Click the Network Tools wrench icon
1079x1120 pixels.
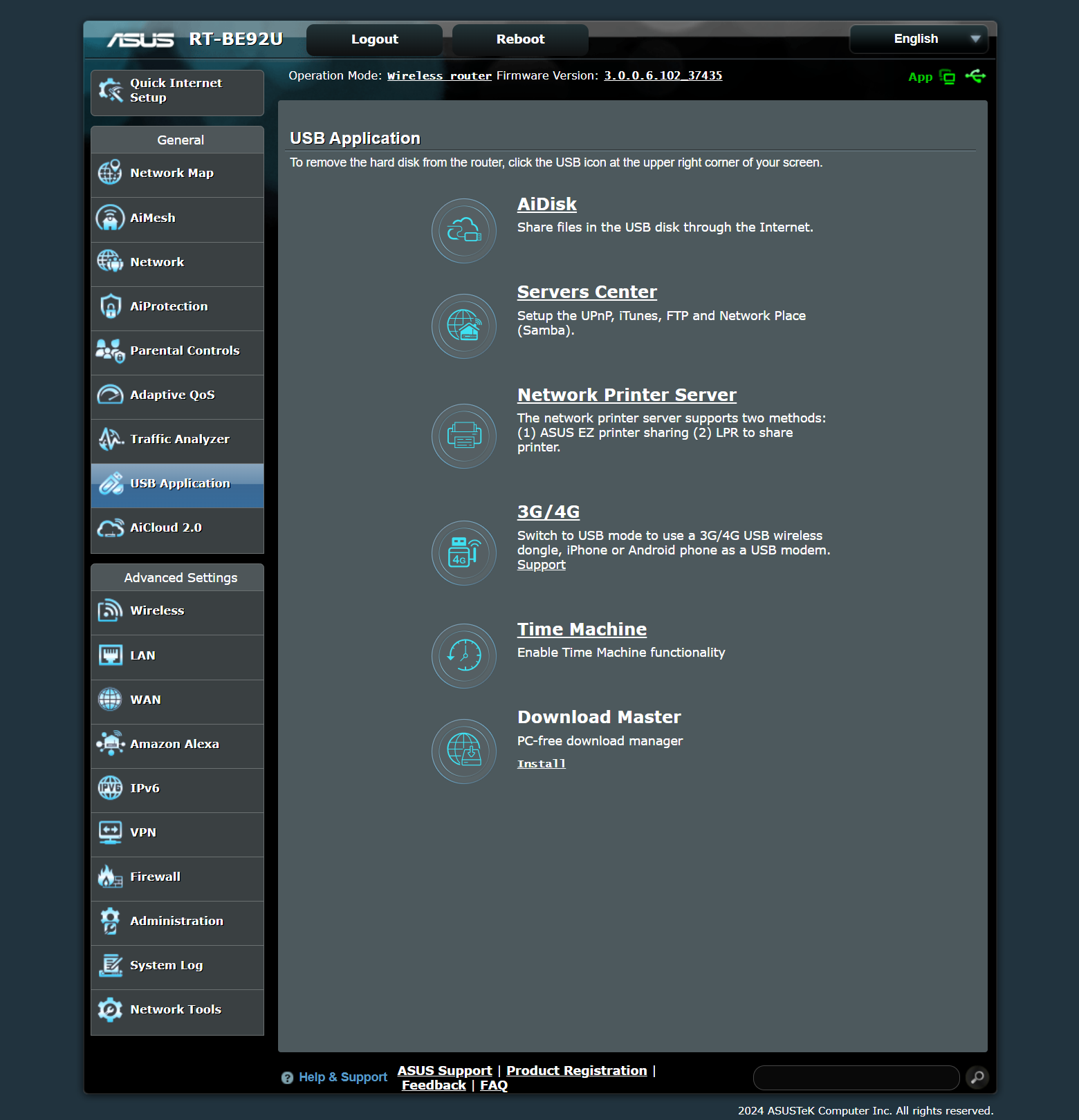pyautogui.click(x=110, y=1009)
